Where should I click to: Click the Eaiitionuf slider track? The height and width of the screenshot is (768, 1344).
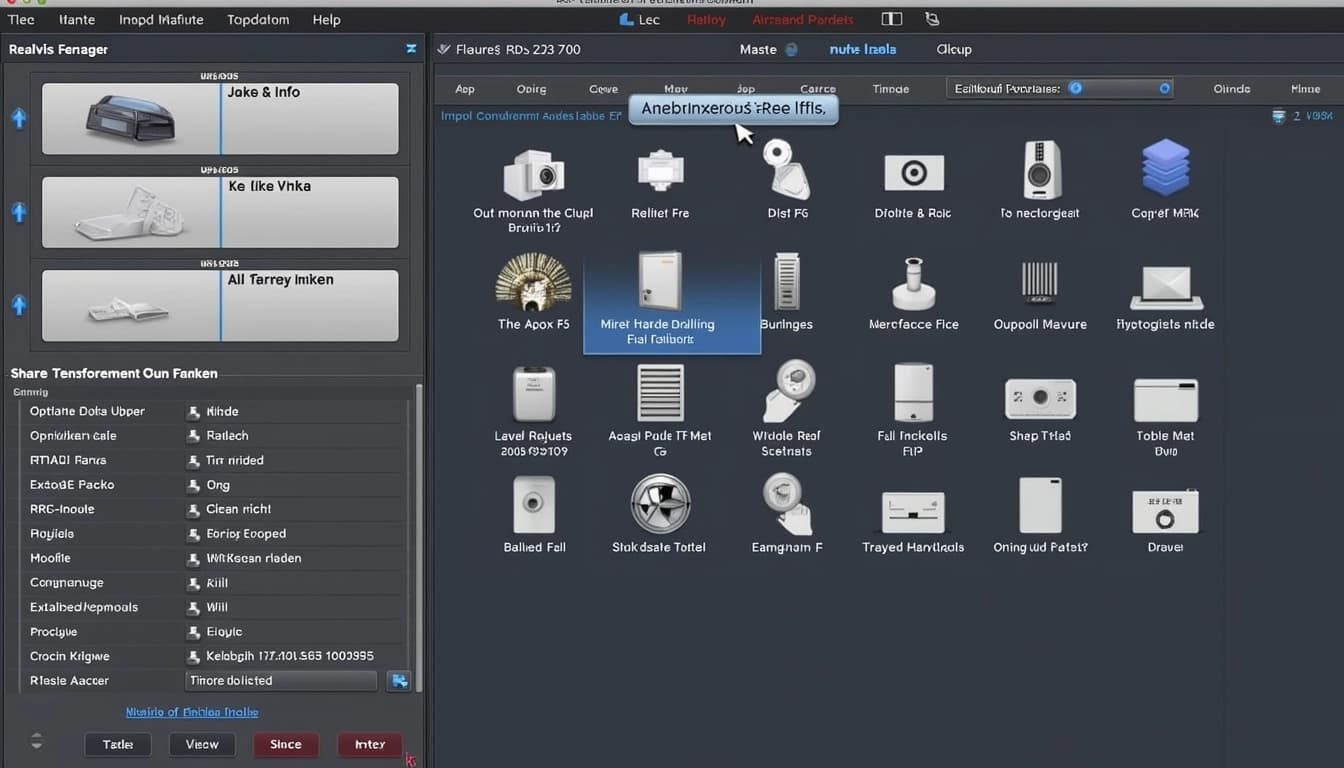[1120, 88]
